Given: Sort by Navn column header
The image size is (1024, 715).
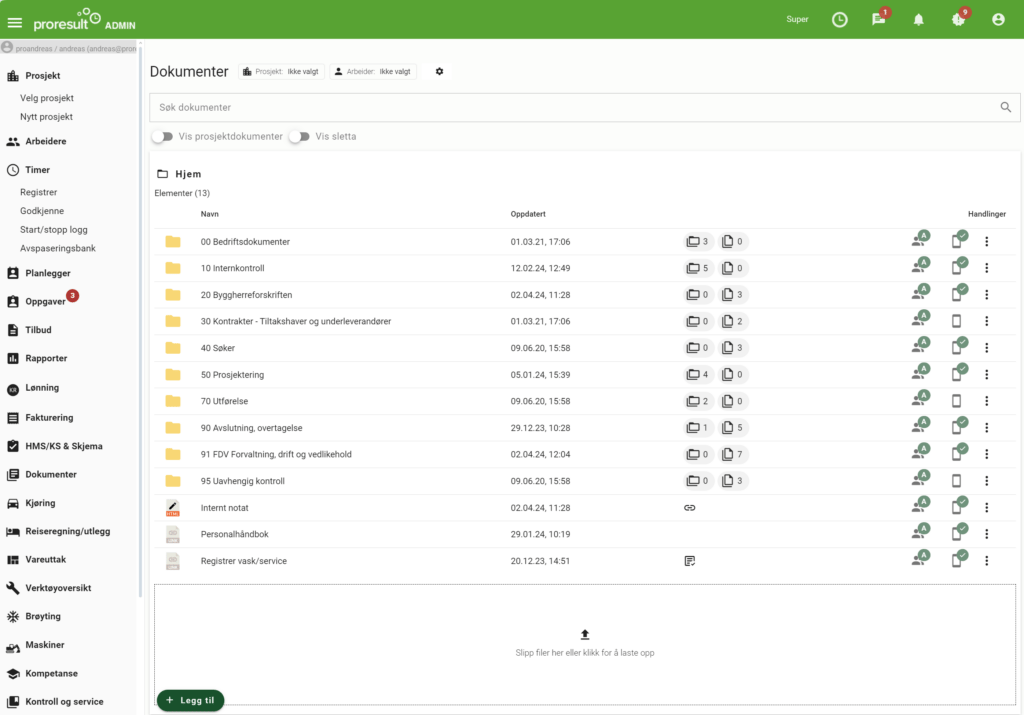Looking at the screenshot, I should tap(210, 214).
